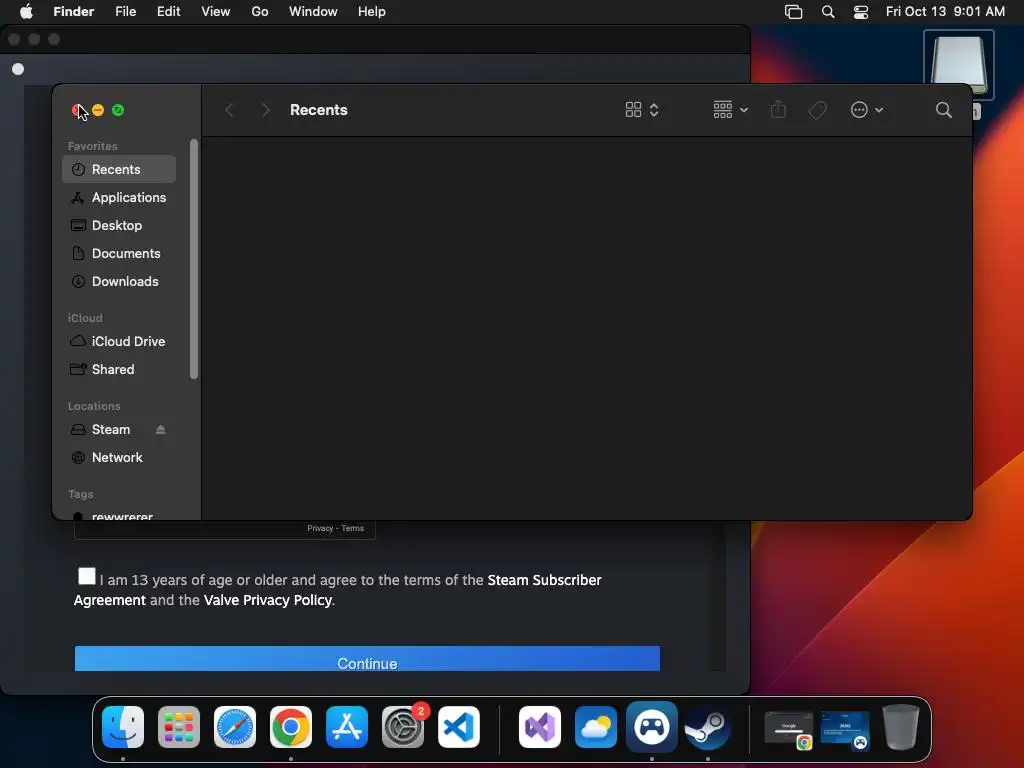
Task: Launch Visual Studio Code from Dock
Action: pos(458,727)
